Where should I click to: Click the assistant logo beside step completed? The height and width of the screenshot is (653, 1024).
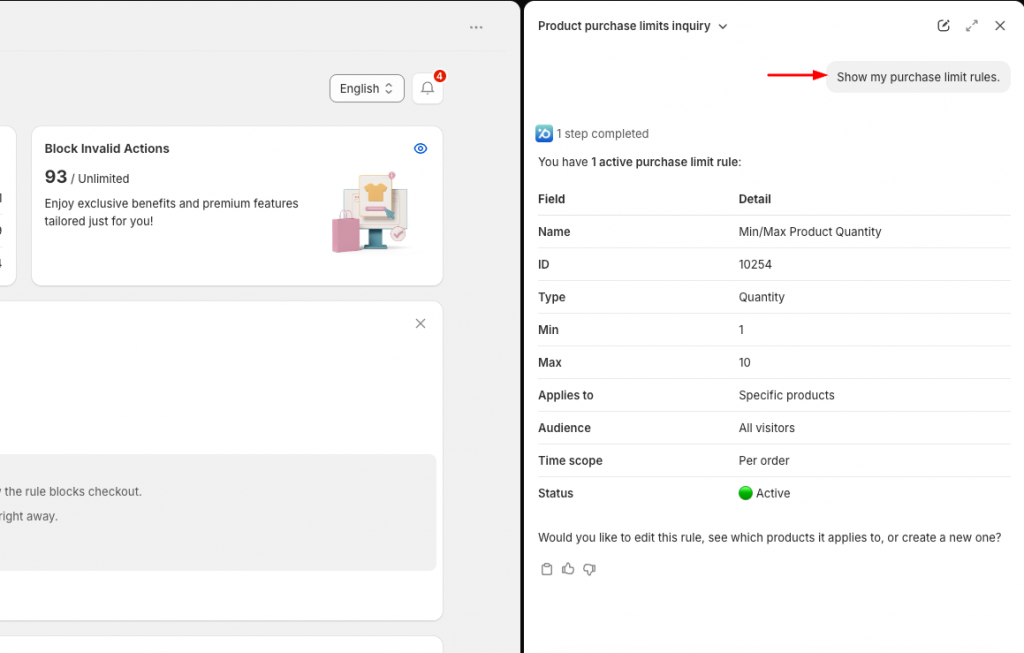click(x=544, y=133)
